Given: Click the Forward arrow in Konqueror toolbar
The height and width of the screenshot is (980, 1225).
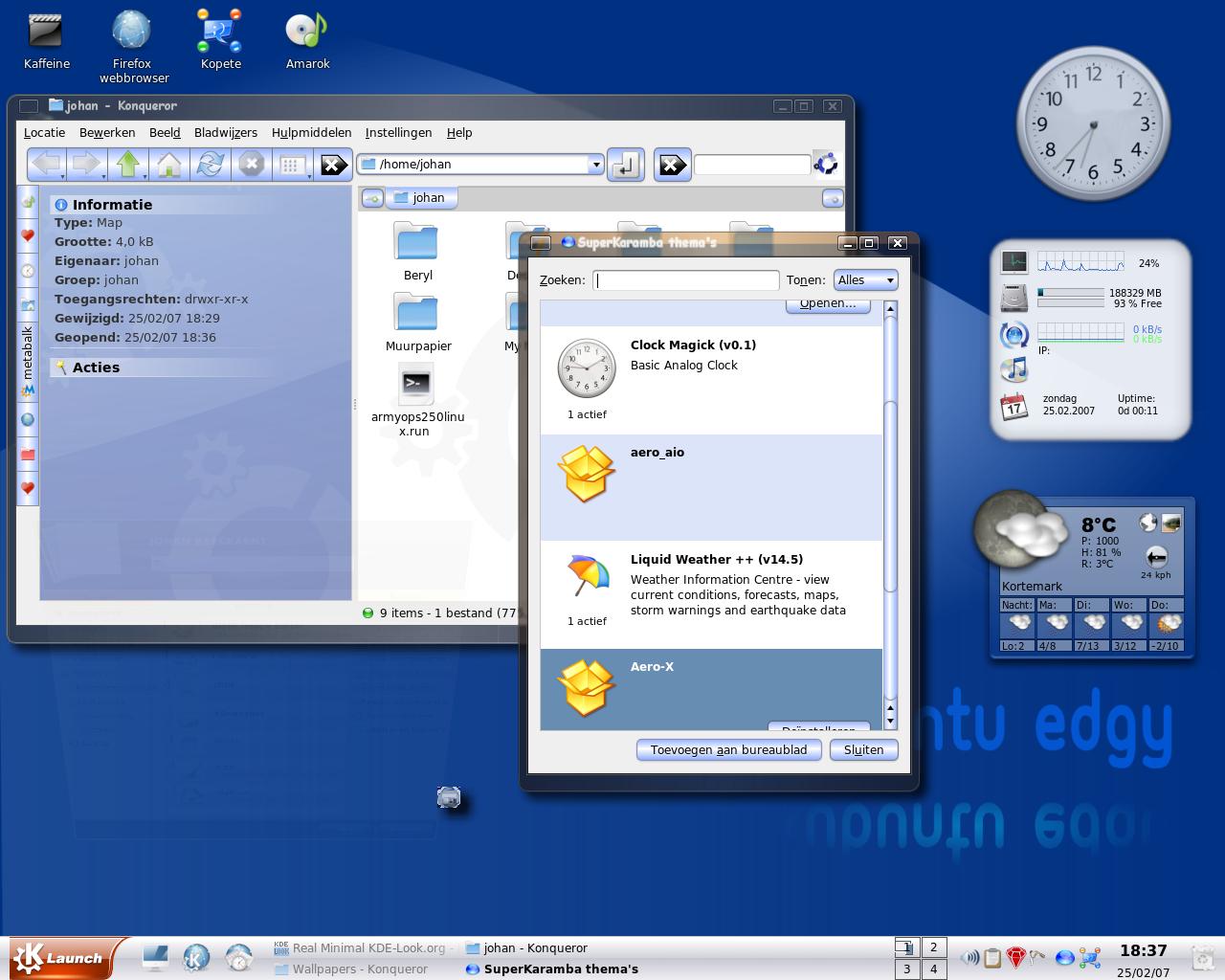Looking at the screenshot, I should click(86, 165).
